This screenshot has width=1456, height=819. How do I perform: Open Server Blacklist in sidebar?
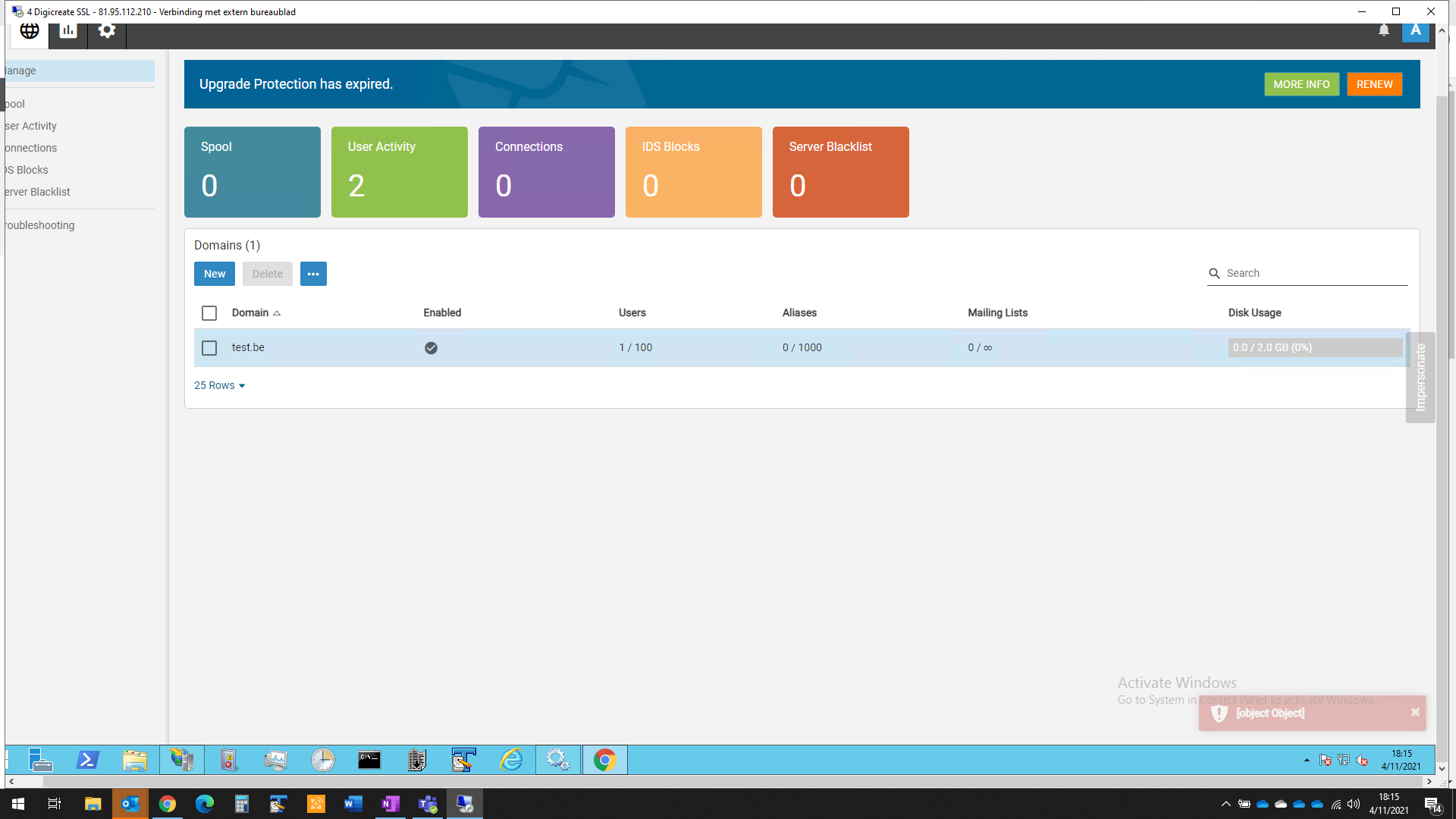36,192
